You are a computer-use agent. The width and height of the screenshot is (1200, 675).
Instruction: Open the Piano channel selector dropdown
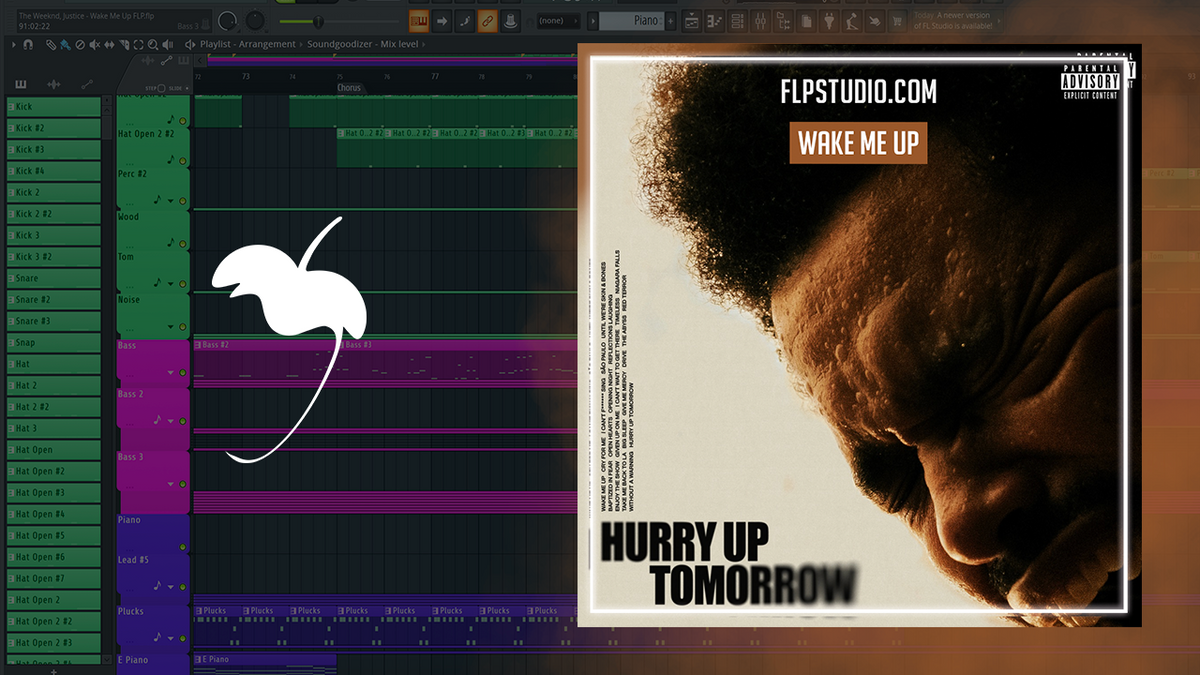pos(640,20)
